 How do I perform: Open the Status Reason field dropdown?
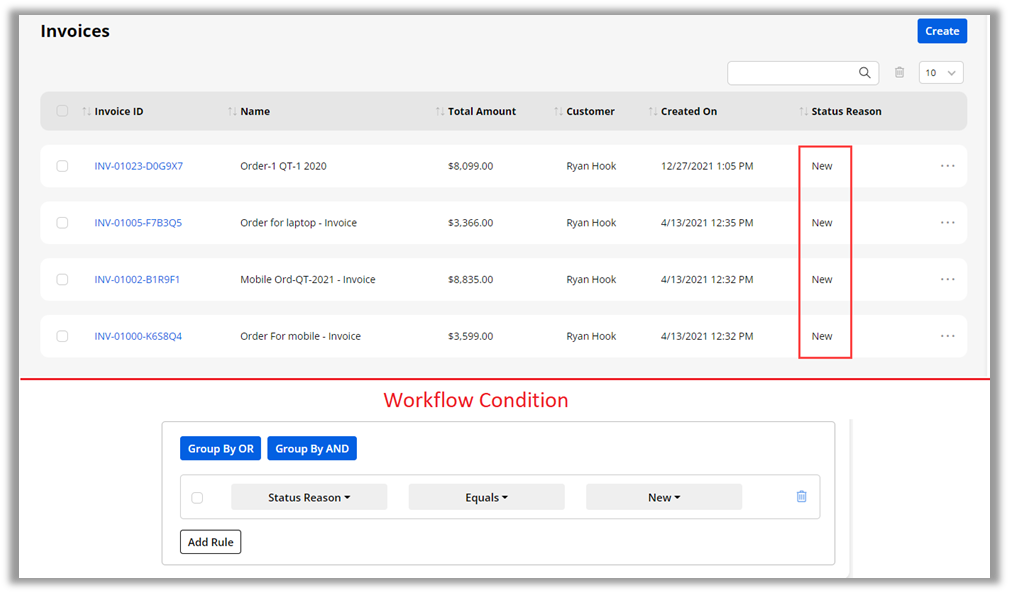click(309, 498)
